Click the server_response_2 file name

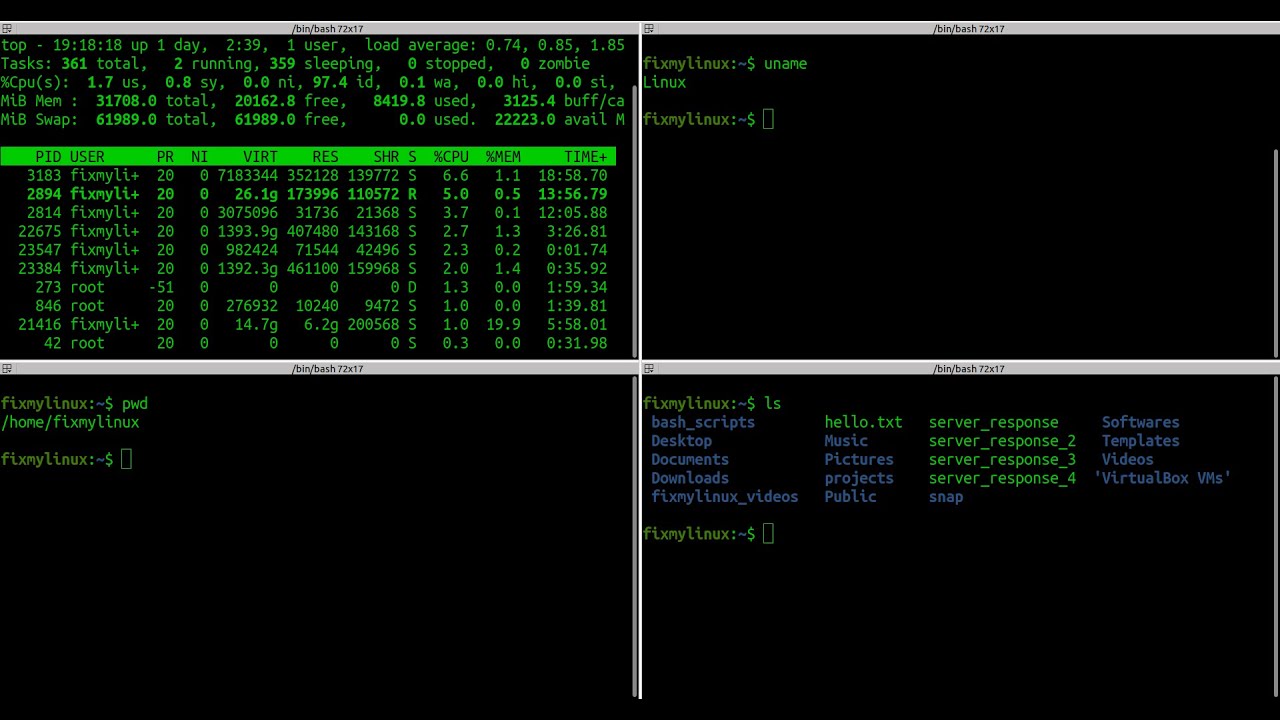click(x=1002, y=441)
